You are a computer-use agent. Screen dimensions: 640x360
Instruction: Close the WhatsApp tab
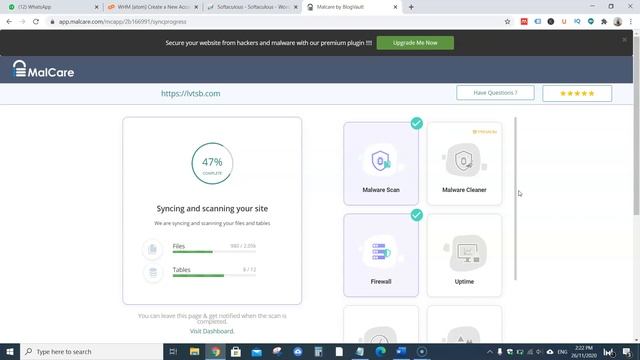[x=96, y=7]
